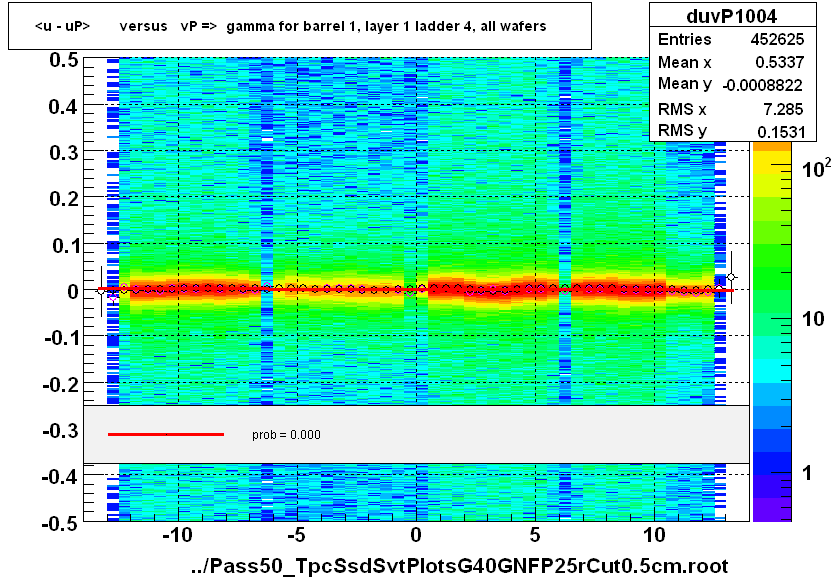
Task: Click the y-axis label 0.5
Action: pyautogui.click(x=64, y=60)
